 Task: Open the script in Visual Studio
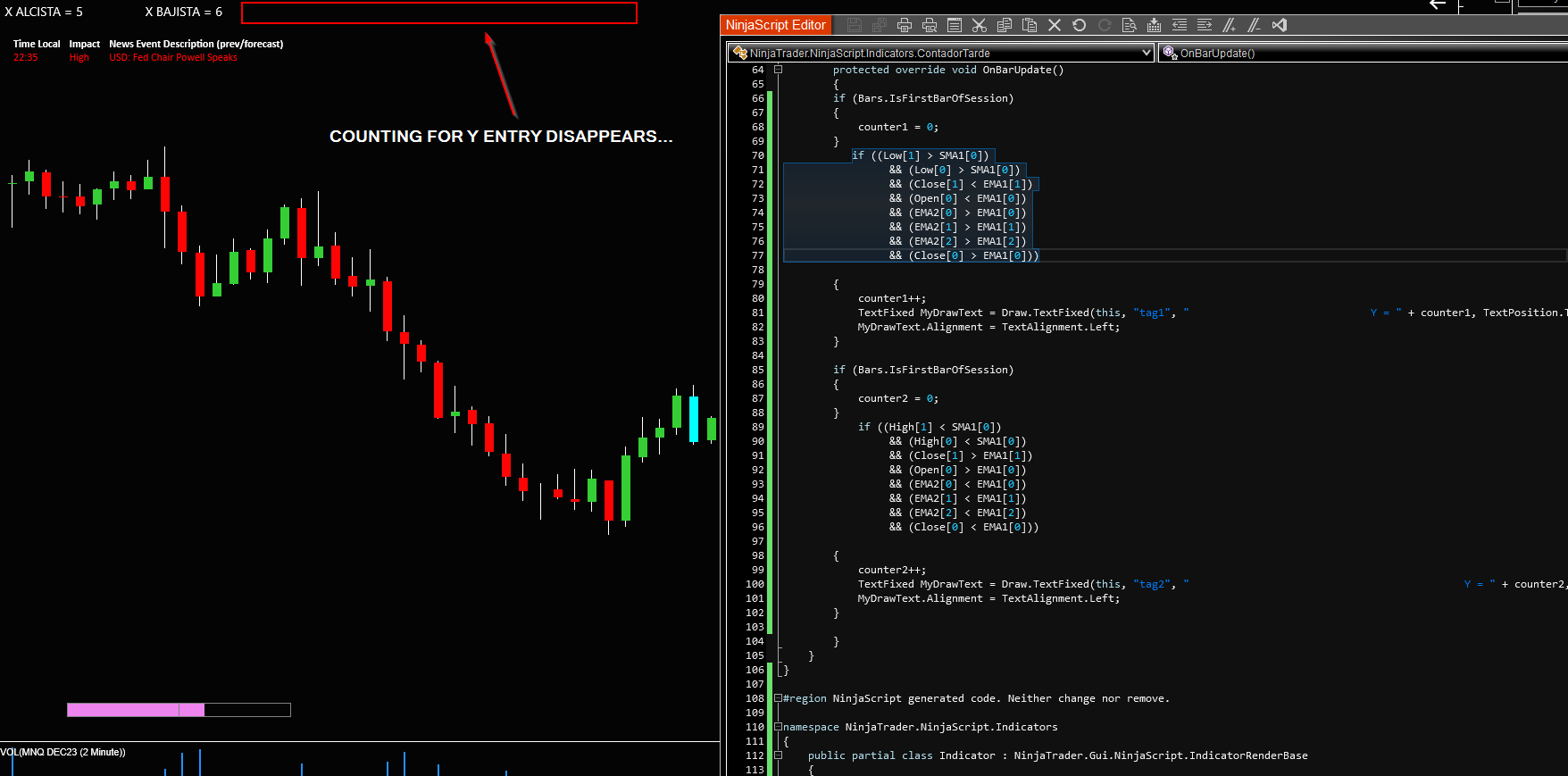point(1280,25)
